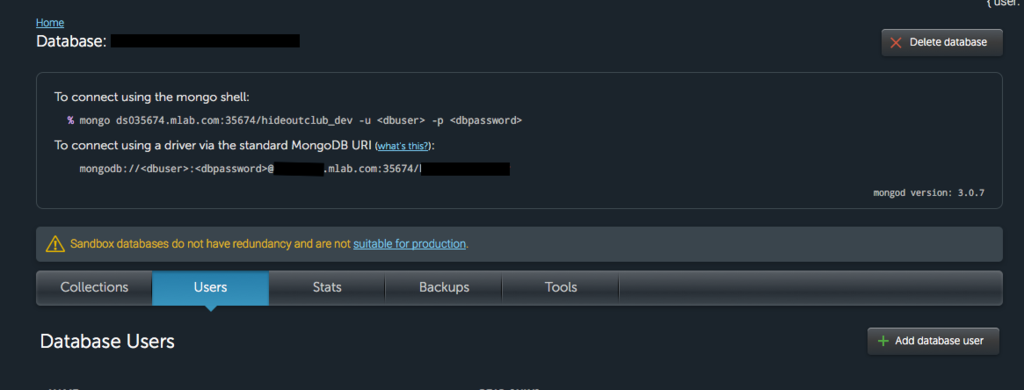Open the Home breadcrumb link

(50, 23)
